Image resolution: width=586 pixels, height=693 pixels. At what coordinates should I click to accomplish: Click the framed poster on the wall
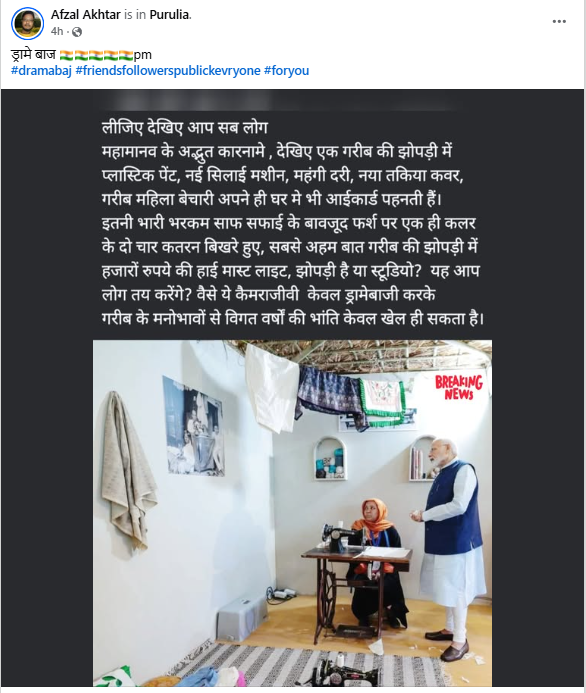pyautogui.click(x=194, y=427)
